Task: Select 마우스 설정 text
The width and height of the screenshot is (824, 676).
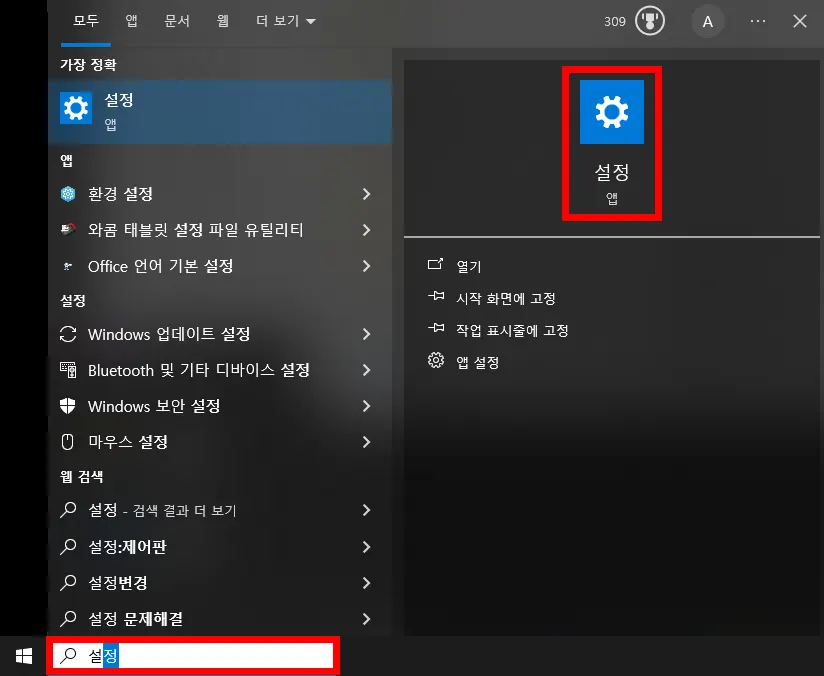Action: tap(128, 442)
